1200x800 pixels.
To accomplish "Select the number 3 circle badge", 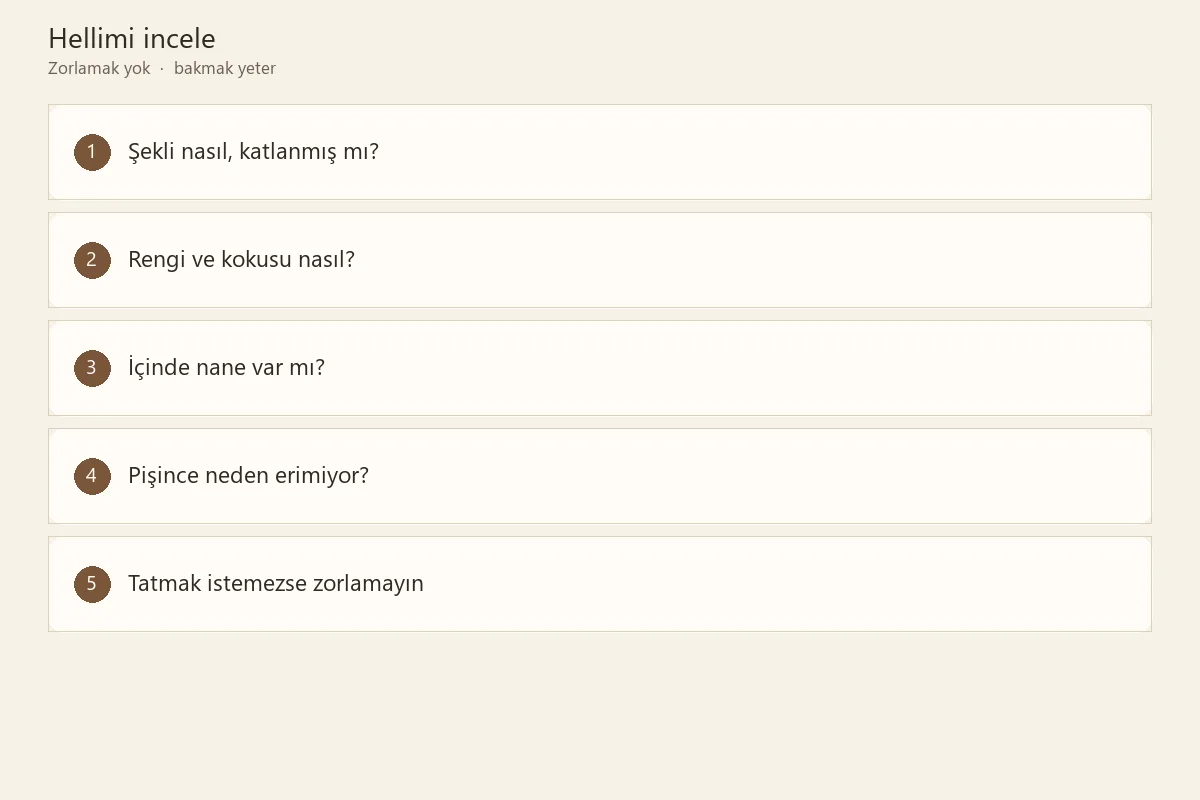I will tap(92, 368).
